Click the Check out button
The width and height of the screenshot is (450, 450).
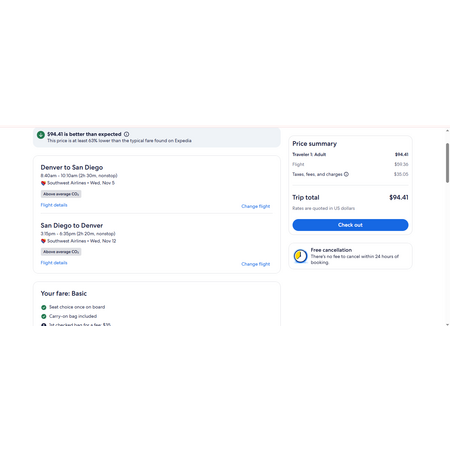coord(350,225)
